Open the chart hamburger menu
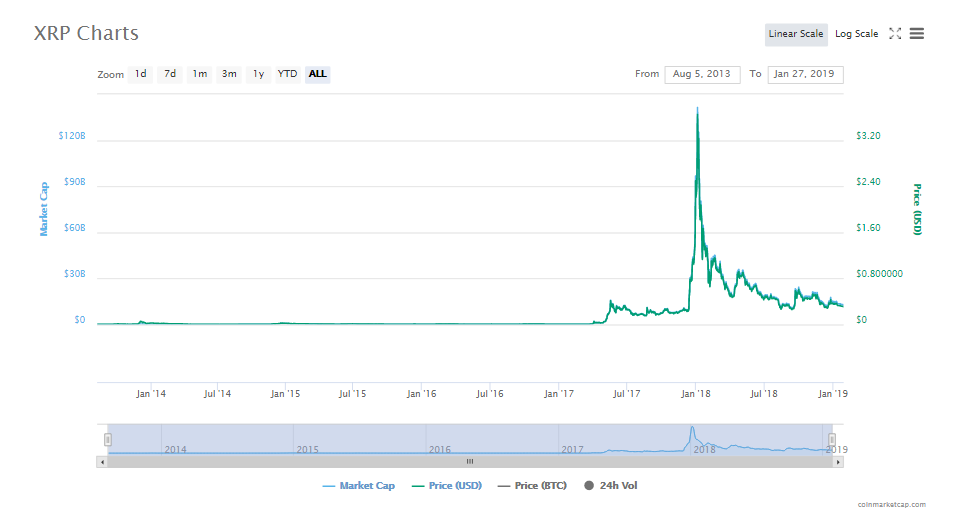Viewport: 965px width, 530px height. 916,34
